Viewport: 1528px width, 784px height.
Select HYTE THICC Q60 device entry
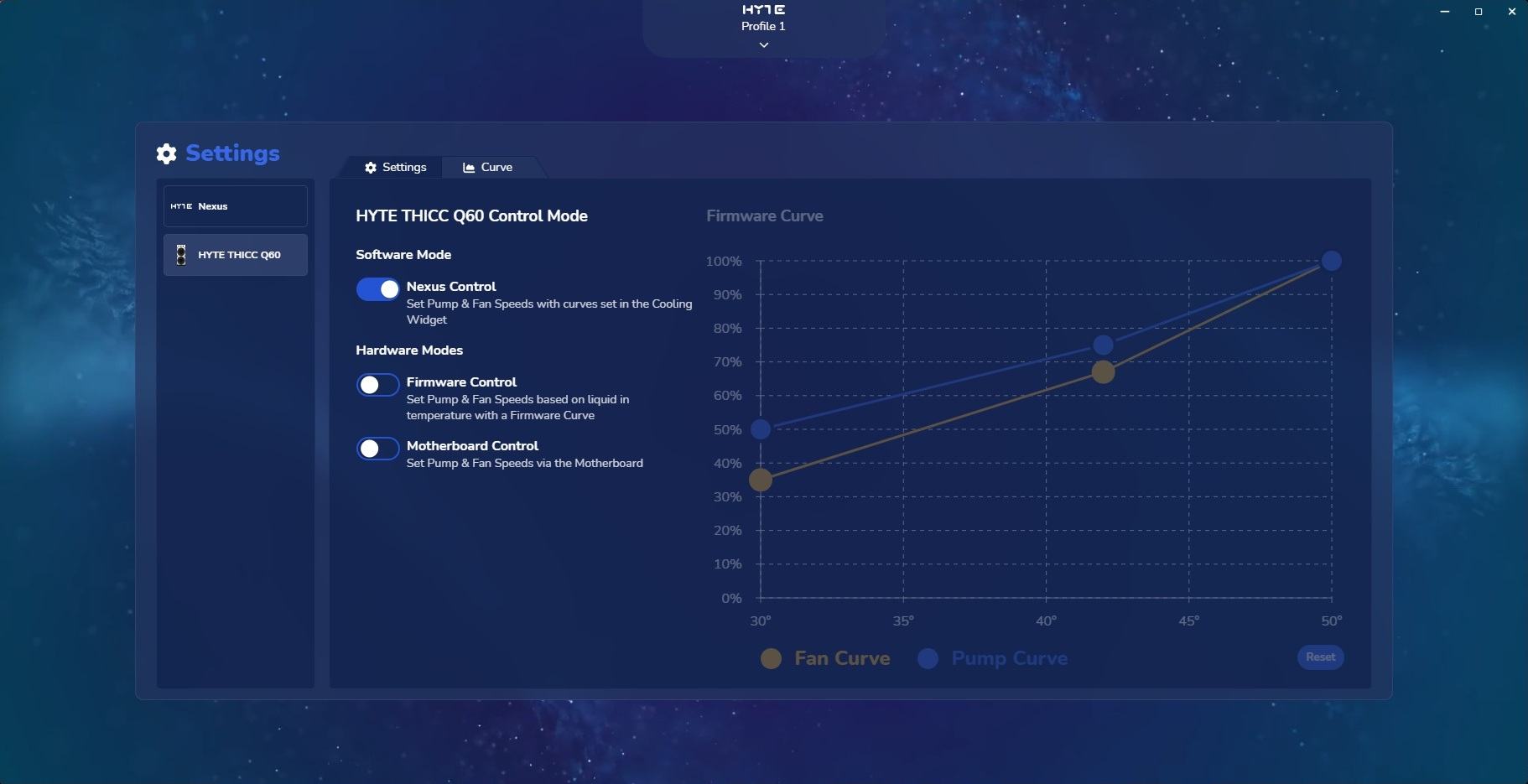coord(236,255)
